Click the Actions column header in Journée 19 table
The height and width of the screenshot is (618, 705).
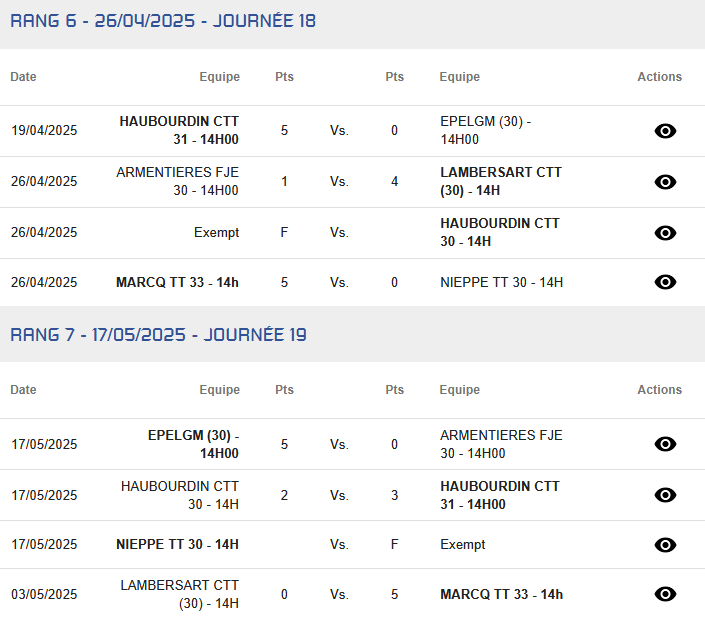coord(660,390)
